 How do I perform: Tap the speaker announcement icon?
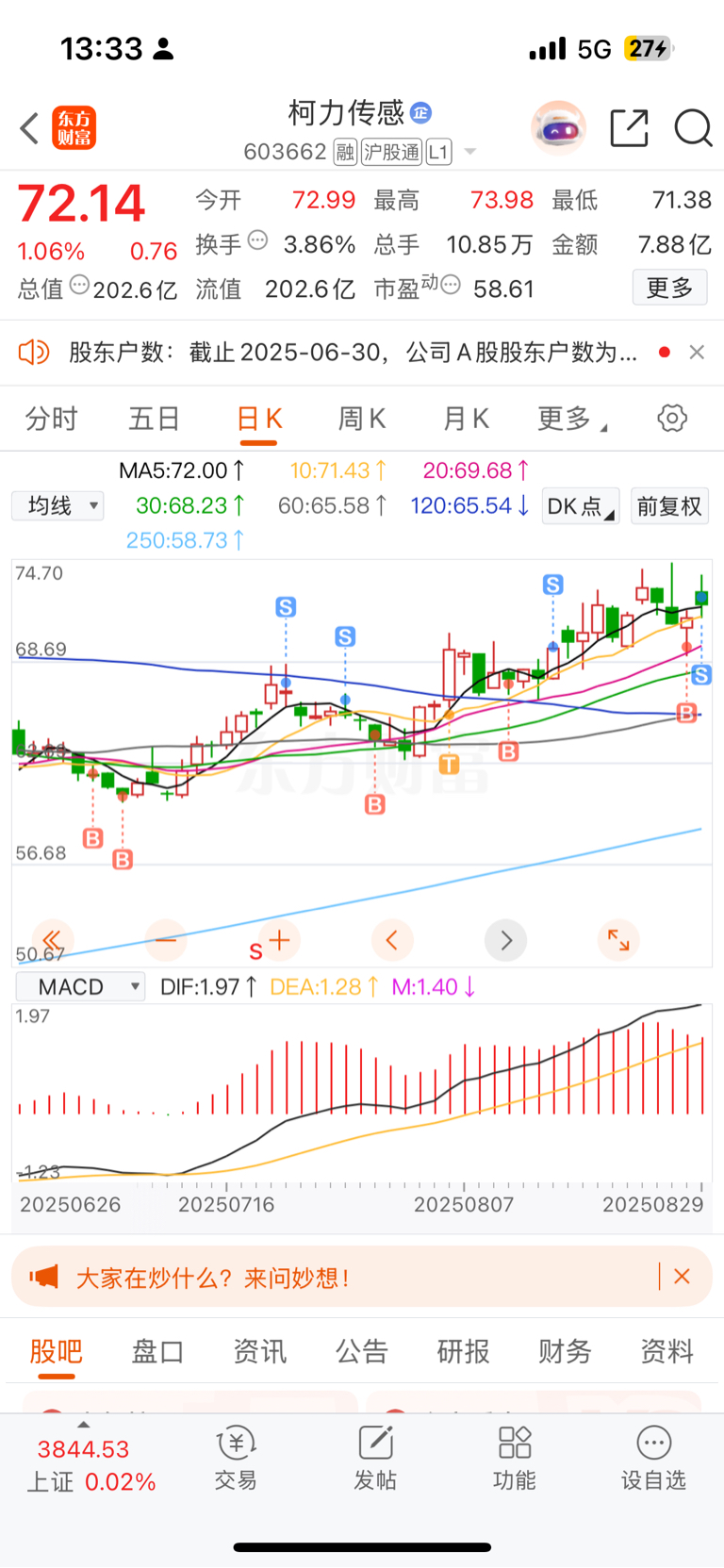point(34,353)
